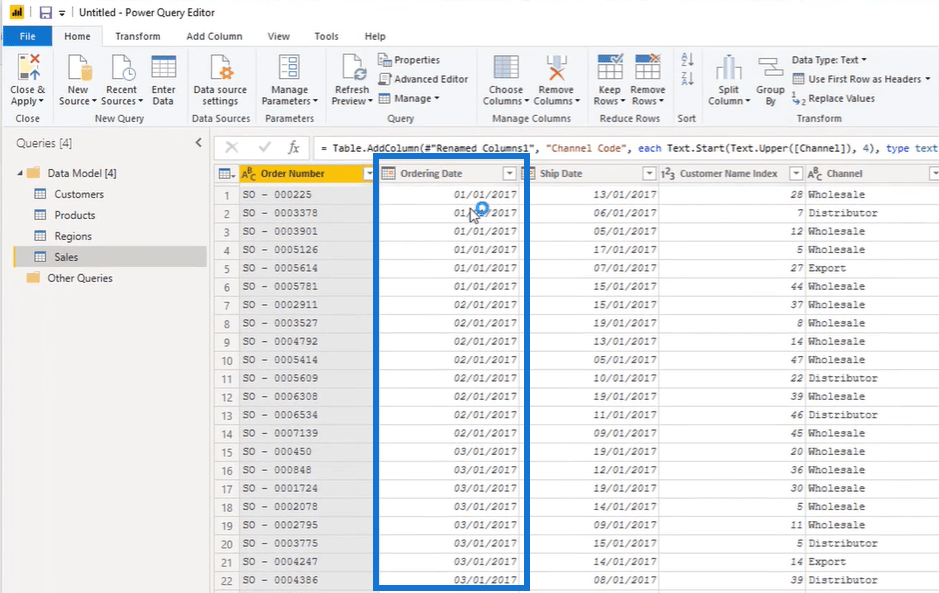
Task: Open the File menu
Action: click(28, 36)
